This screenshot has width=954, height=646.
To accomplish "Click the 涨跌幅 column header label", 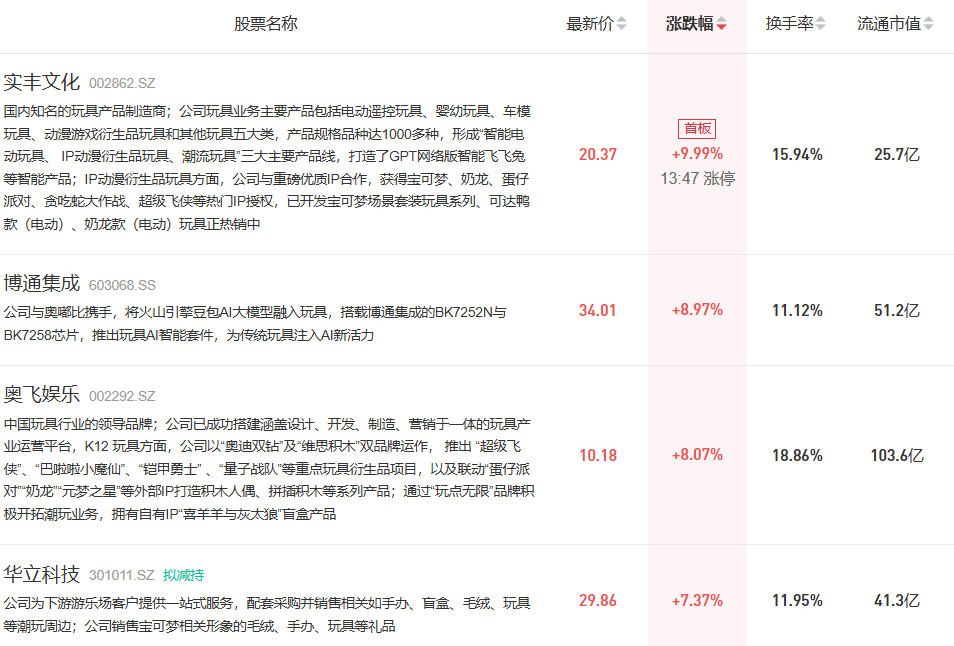I will tap(689, 24).
